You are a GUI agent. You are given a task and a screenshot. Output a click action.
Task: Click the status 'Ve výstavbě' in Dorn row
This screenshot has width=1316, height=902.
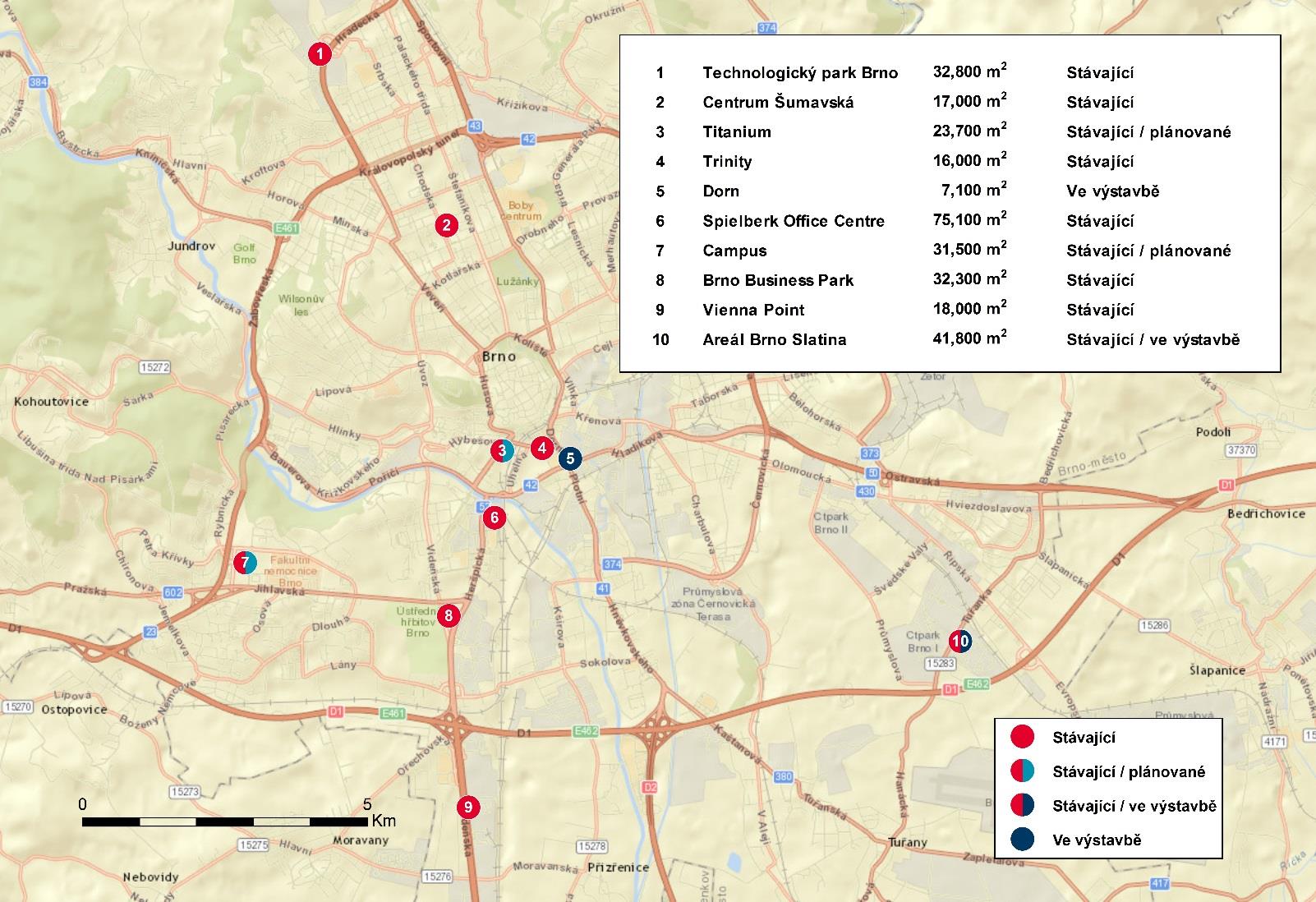[x=1113, y=191]
